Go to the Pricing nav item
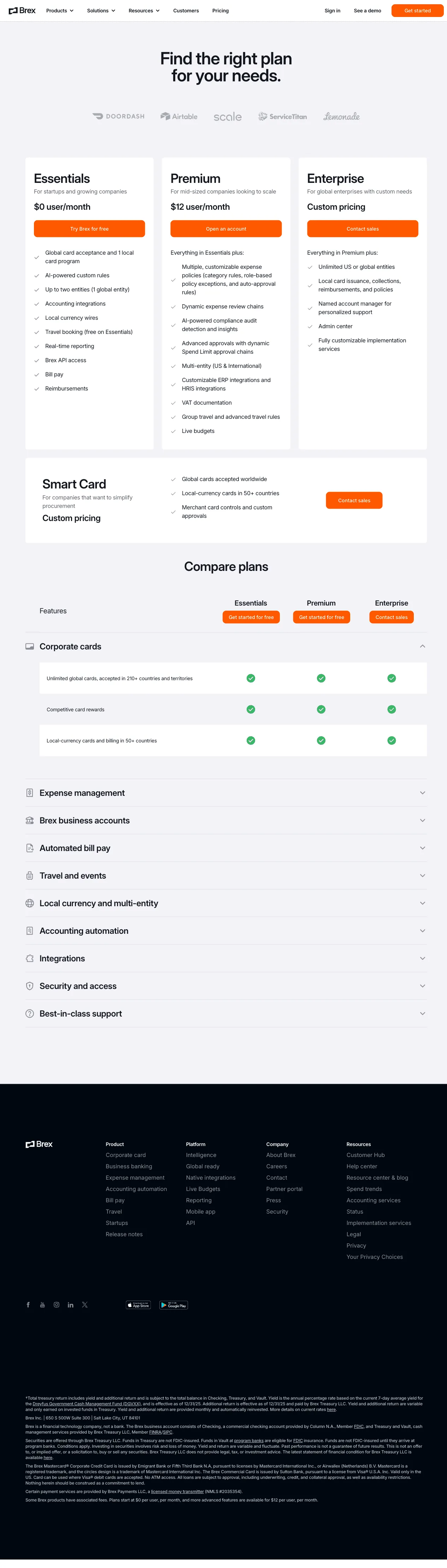The height and width of the screenshot is (1568, 447). [x=220, y=10]
